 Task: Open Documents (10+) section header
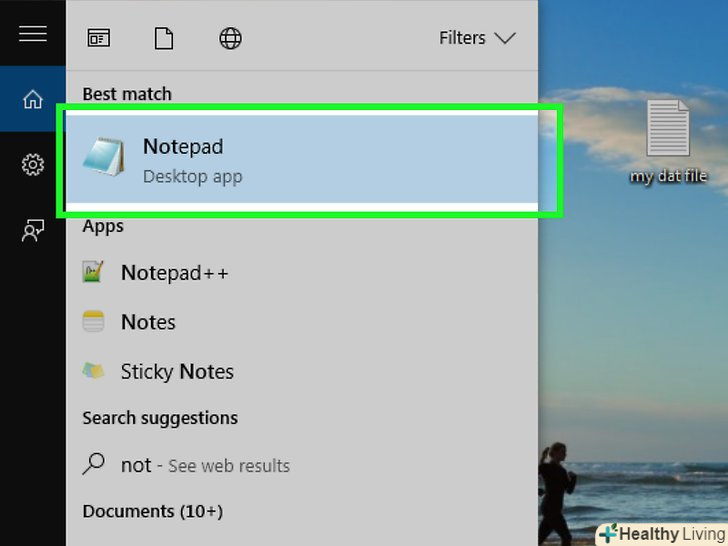coord(153,511)
